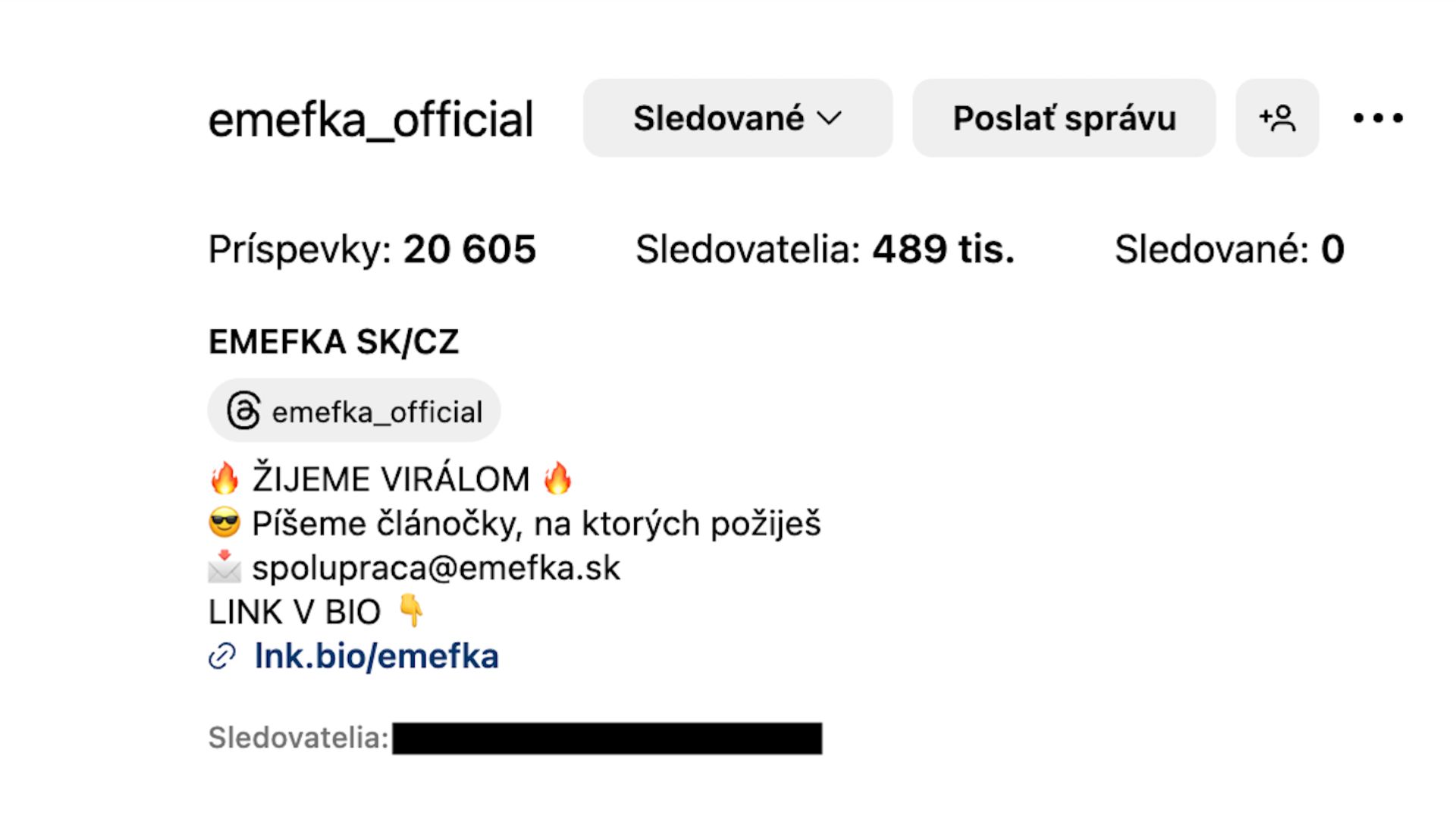View the Sledovatelia 489 tis. followers list

(x=824, y=249)
